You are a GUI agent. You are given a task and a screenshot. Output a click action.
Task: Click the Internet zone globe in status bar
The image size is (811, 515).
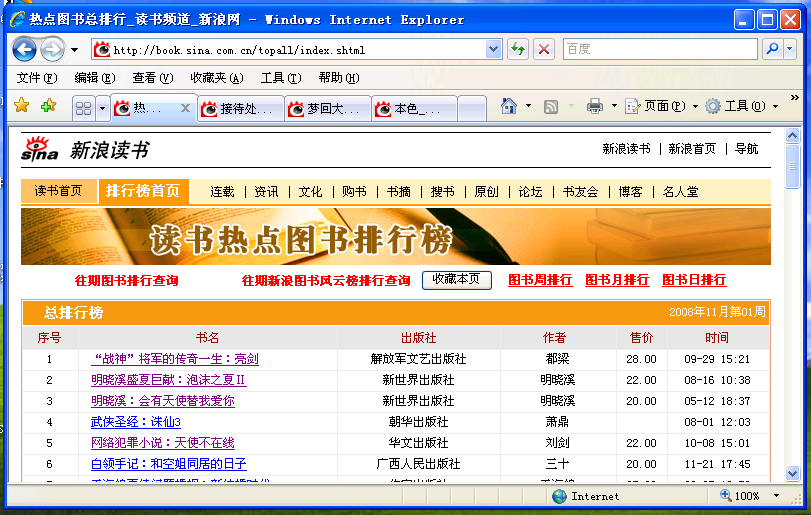559,496
